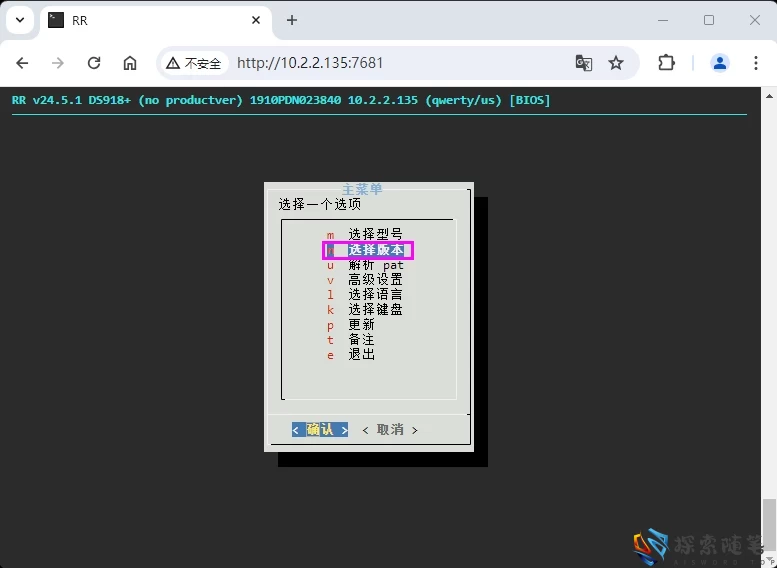Select menu item 选择语言
The width and height of the screenshot is (777, 568).
pos(364,295)
